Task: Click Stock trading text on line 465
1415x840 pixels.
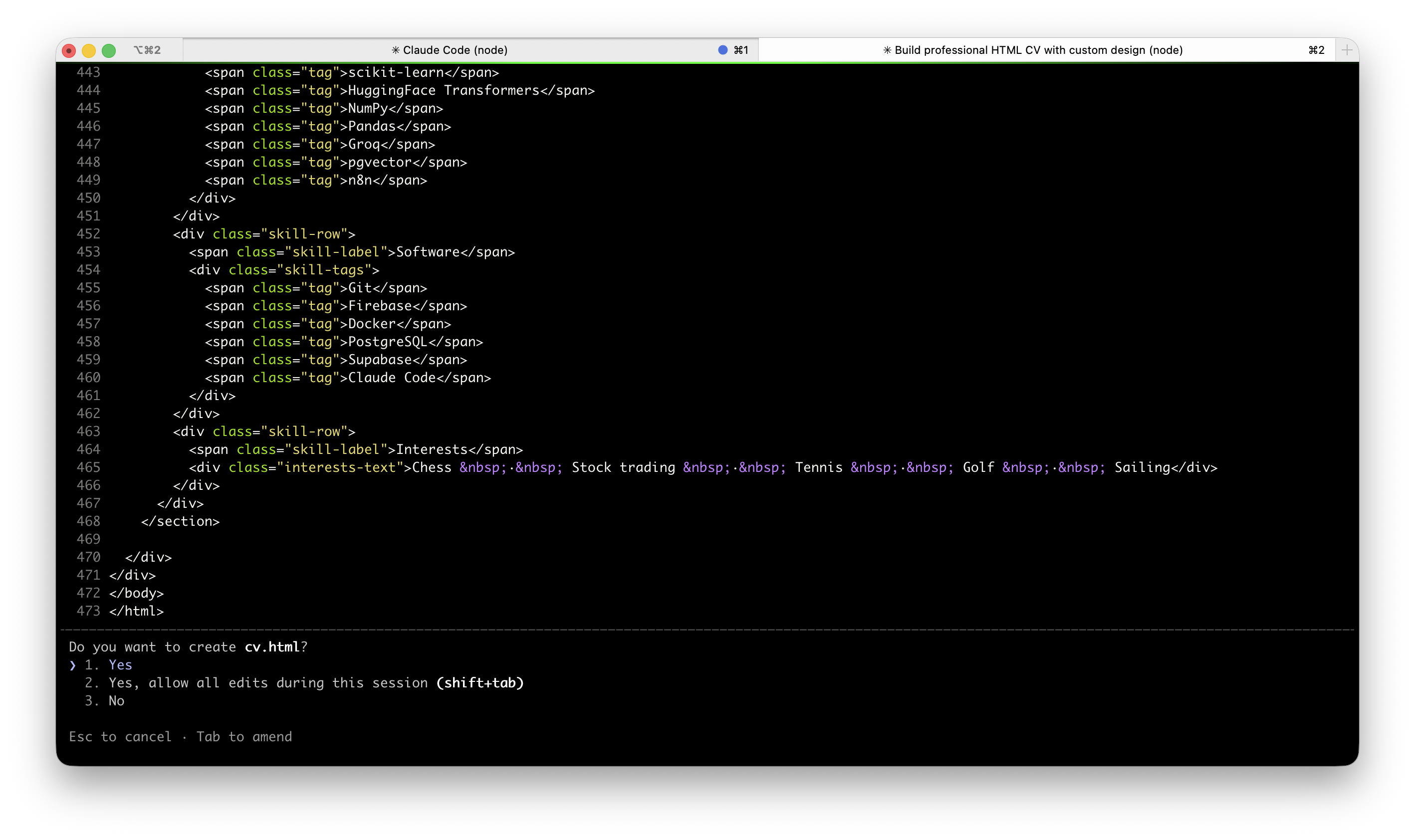Action: pos(623,467)
